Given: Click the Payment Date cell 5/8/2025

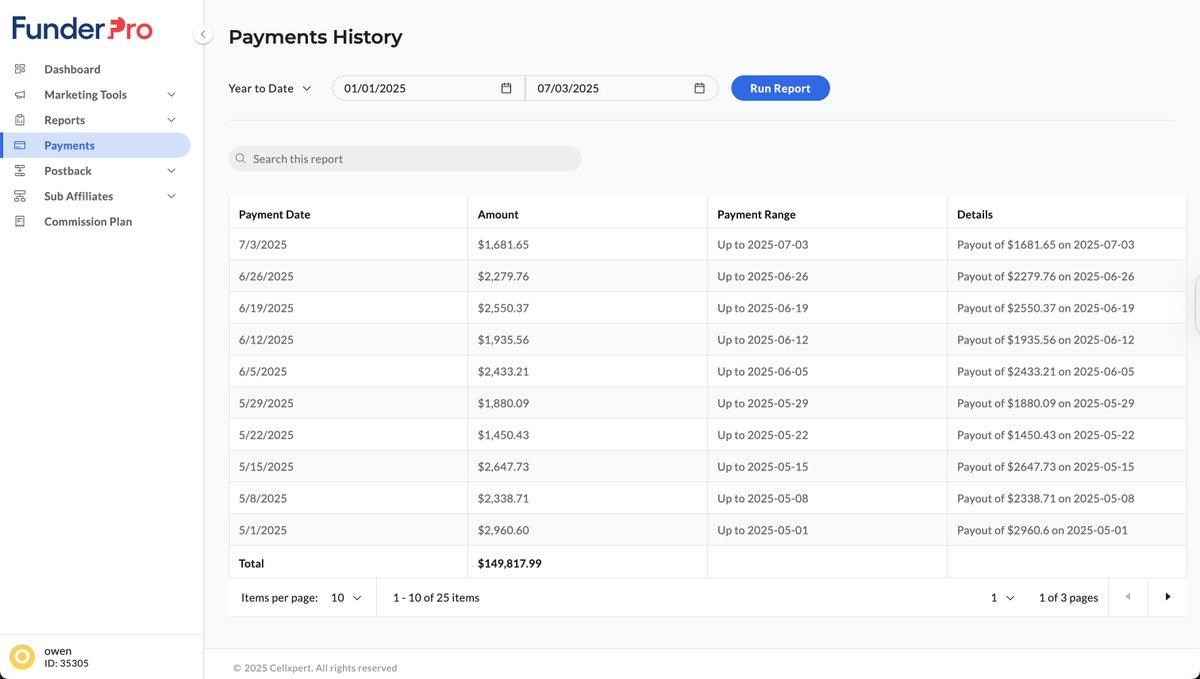Looking at the screenshot, I should click(263, 498).
